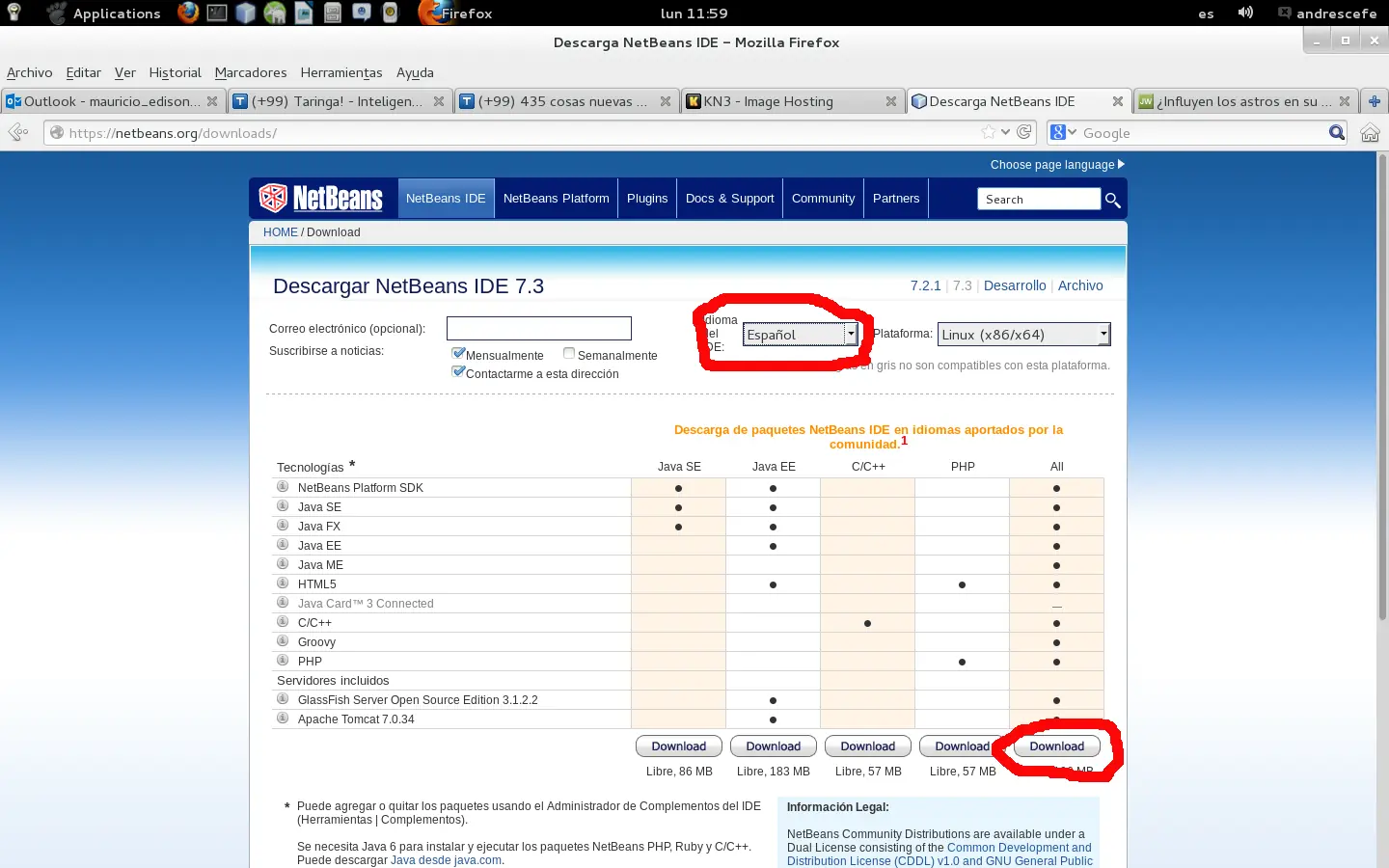The image size is (1389, 868).
Task: Uncheck the Mensualmente checkbox
Action: 458,354
